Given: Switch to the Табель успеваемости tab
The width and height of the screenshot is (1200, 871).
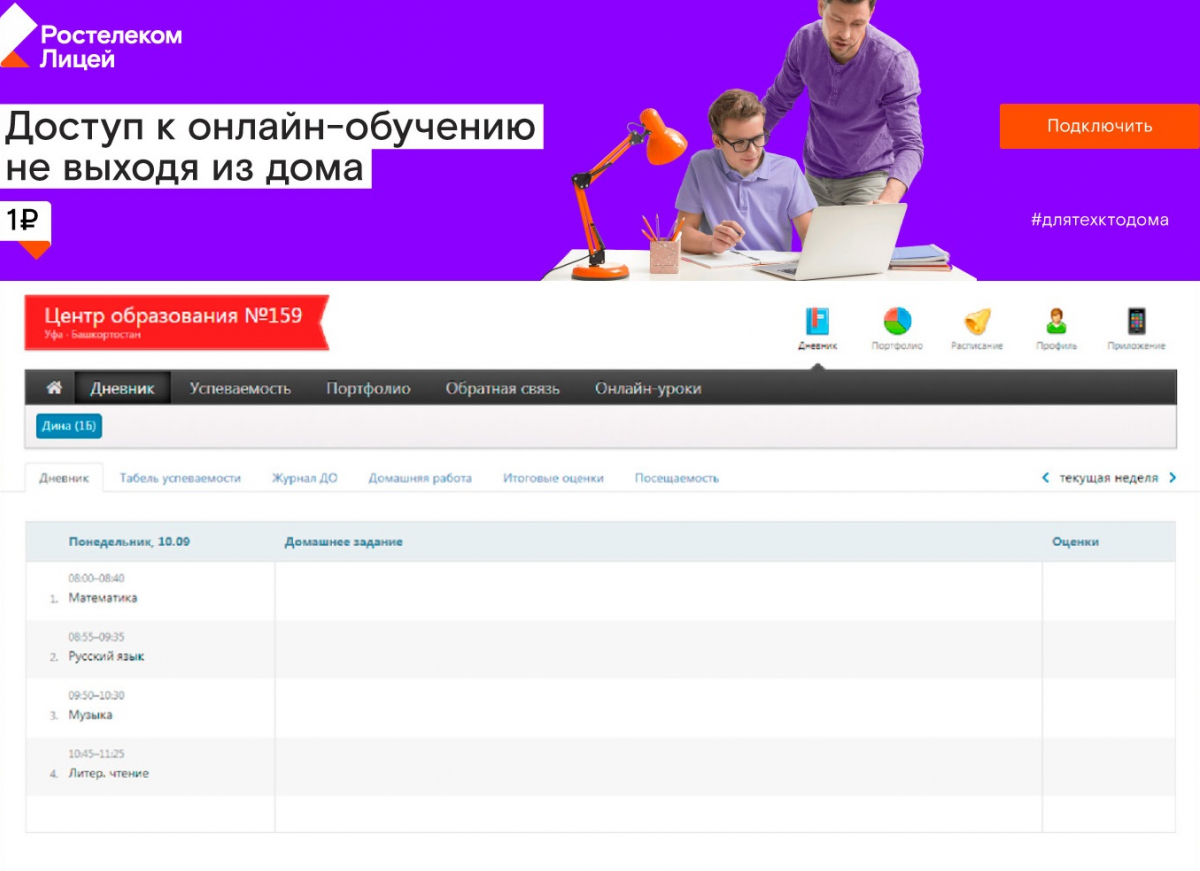Looking at the screenshot, I should pos(180,478).
